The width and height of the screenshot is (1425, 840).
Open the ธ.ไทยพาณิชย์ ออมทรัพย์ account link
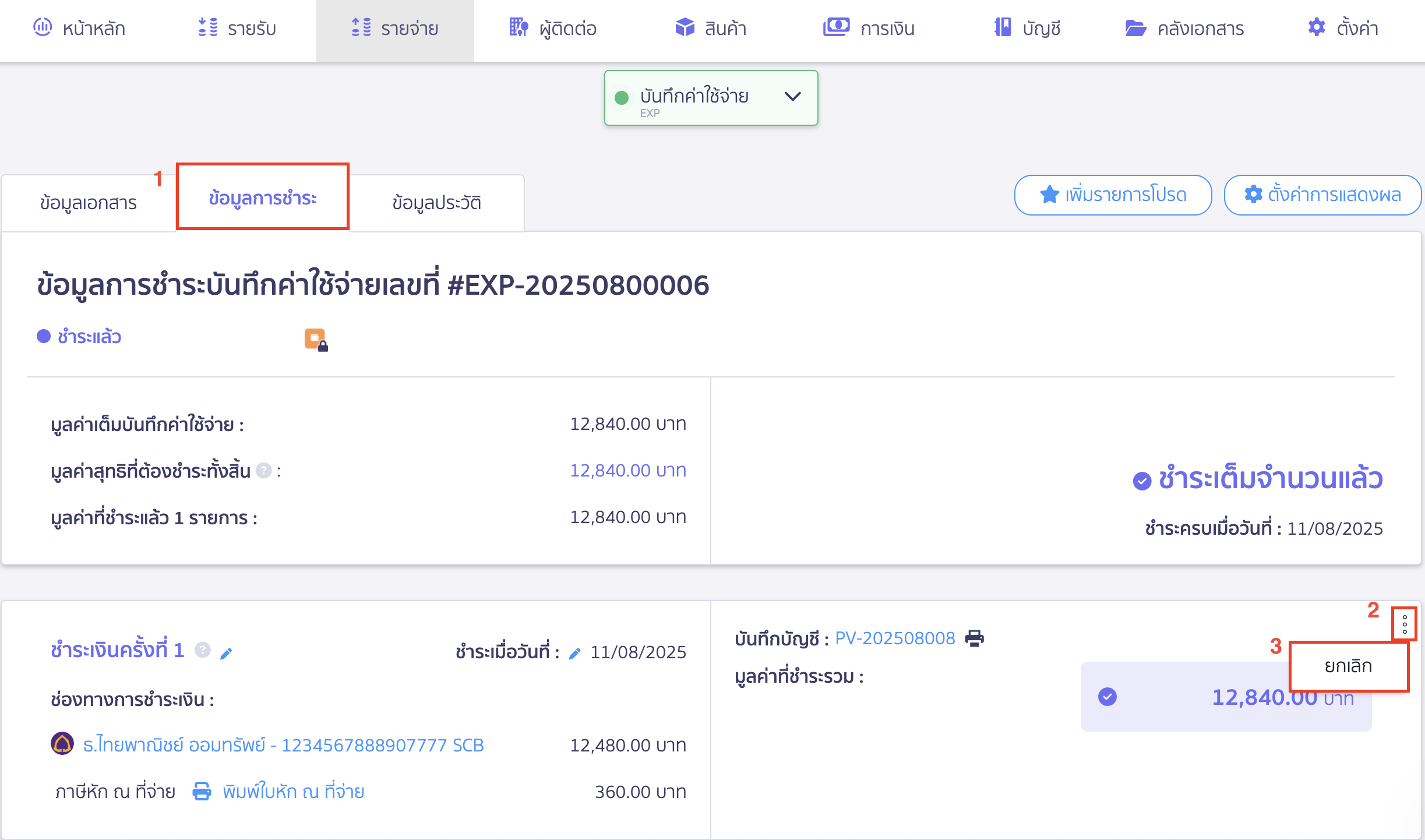[284, 745]
